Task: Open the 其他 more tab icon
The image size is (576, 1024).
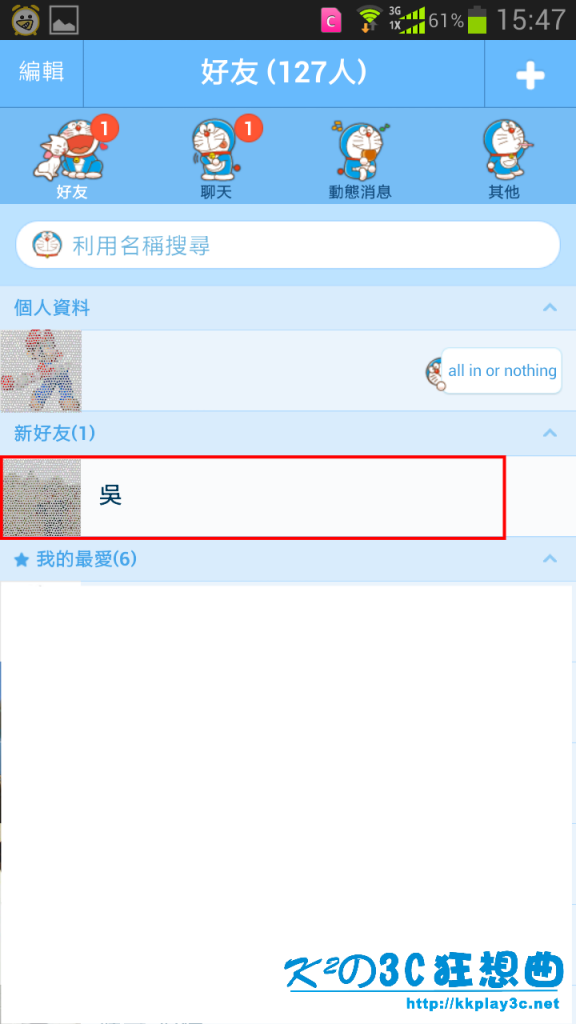Action: pyautogui.click(x=504, y=157)
